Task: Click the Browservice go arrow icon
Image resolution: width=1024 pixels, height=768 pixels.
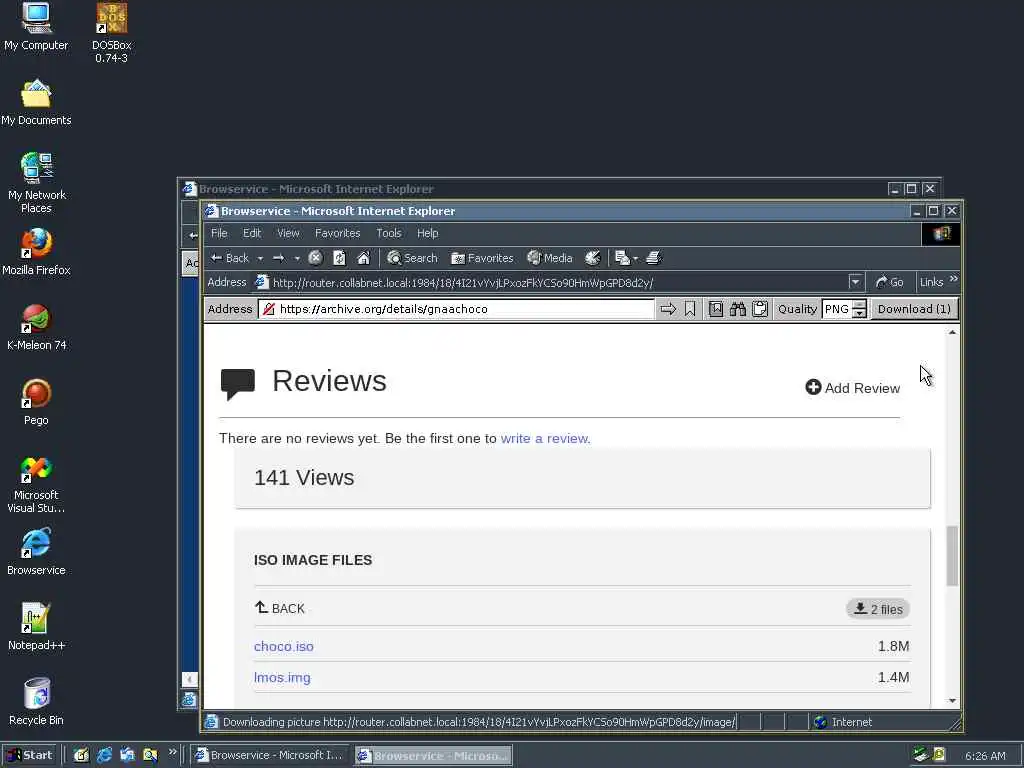Action: coord(667,309)
